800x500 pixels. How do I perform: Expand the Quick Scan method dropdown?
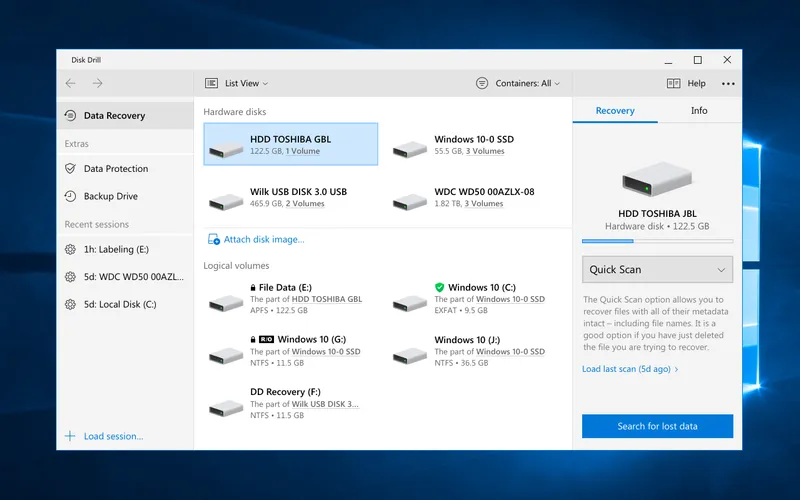coord(657,269)
